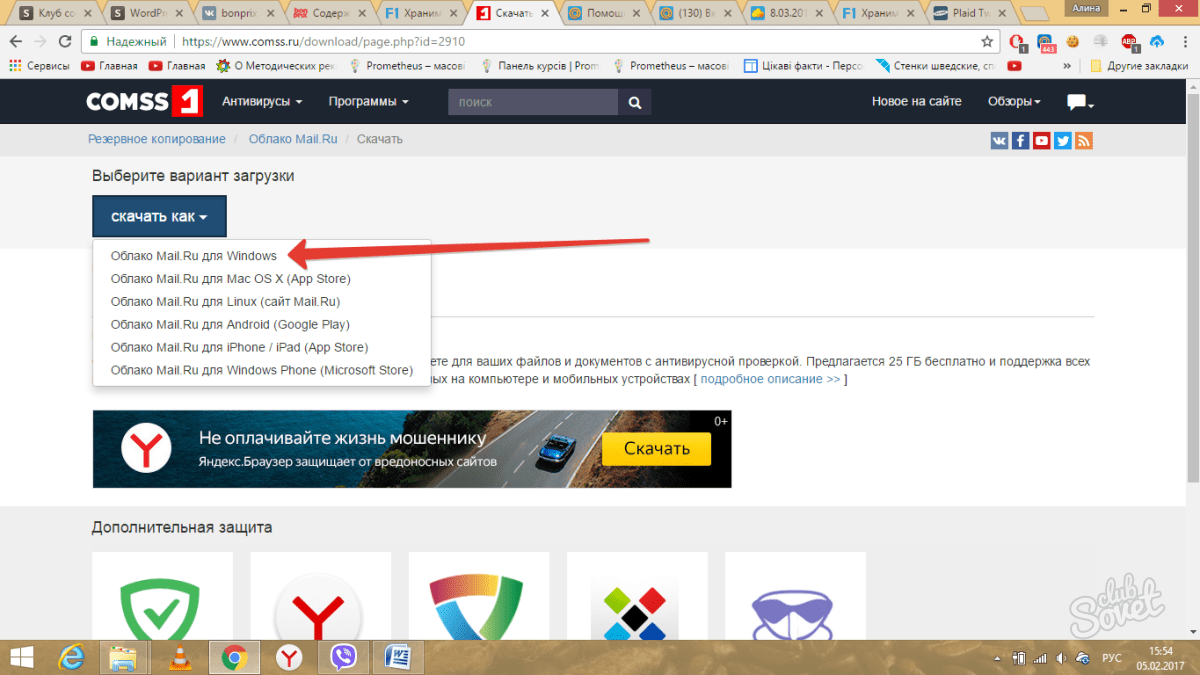Click the cookie extension icon

(1074, 42)
